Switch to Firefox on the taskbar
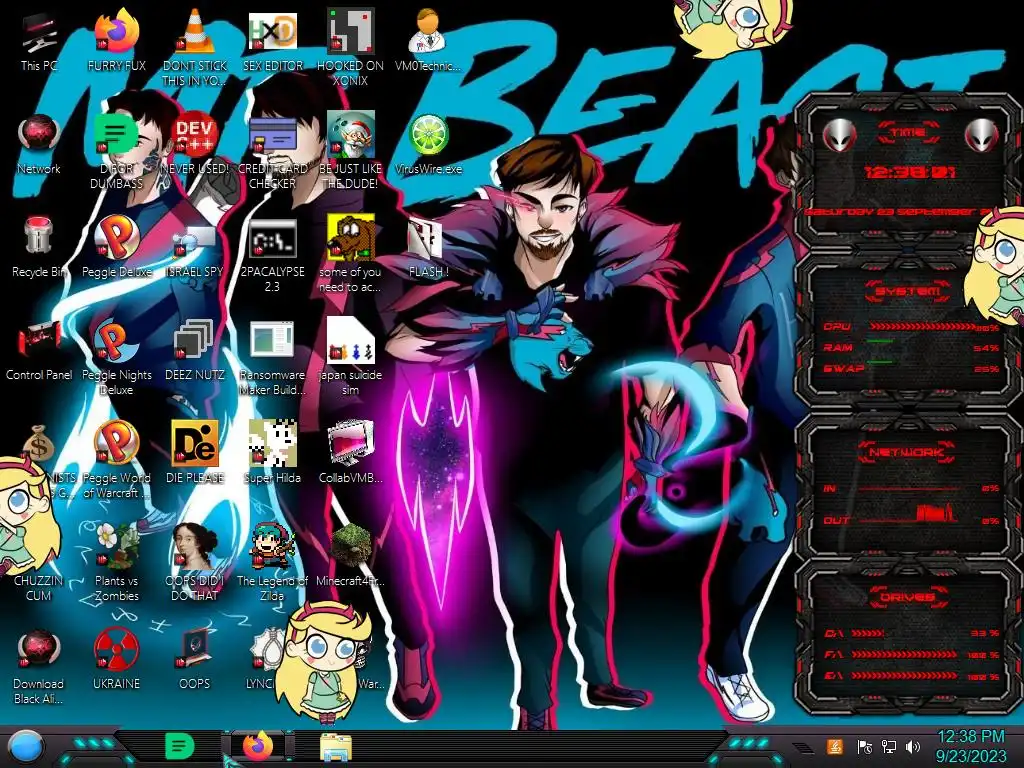The image size is (1024, 768). click(x=258, y=746)
